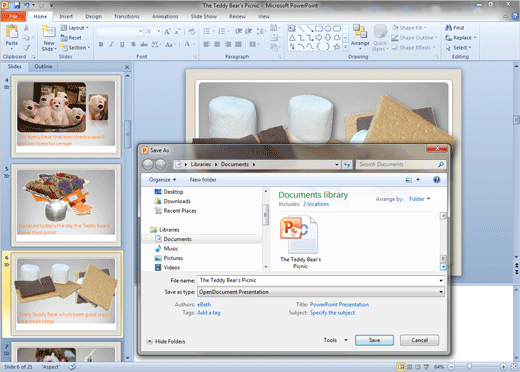Image resolution: width=520 pixels, height=372 pixels.
Task: Open the File tab
Action: click(x=13, y=16)
